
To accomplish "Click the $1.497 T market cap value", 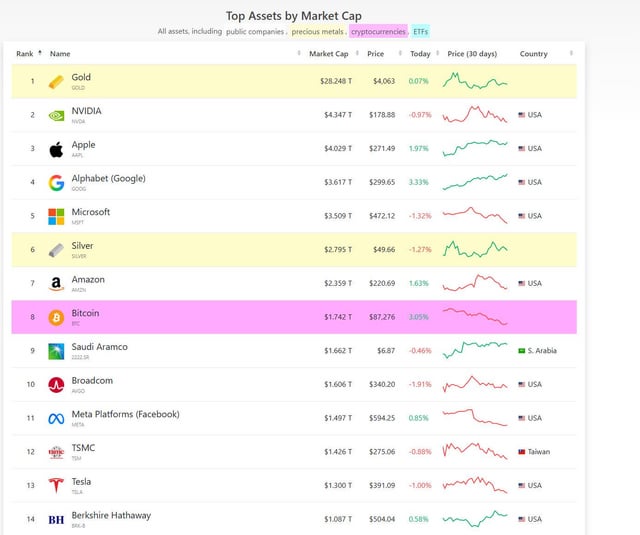I will coord(338,418).
